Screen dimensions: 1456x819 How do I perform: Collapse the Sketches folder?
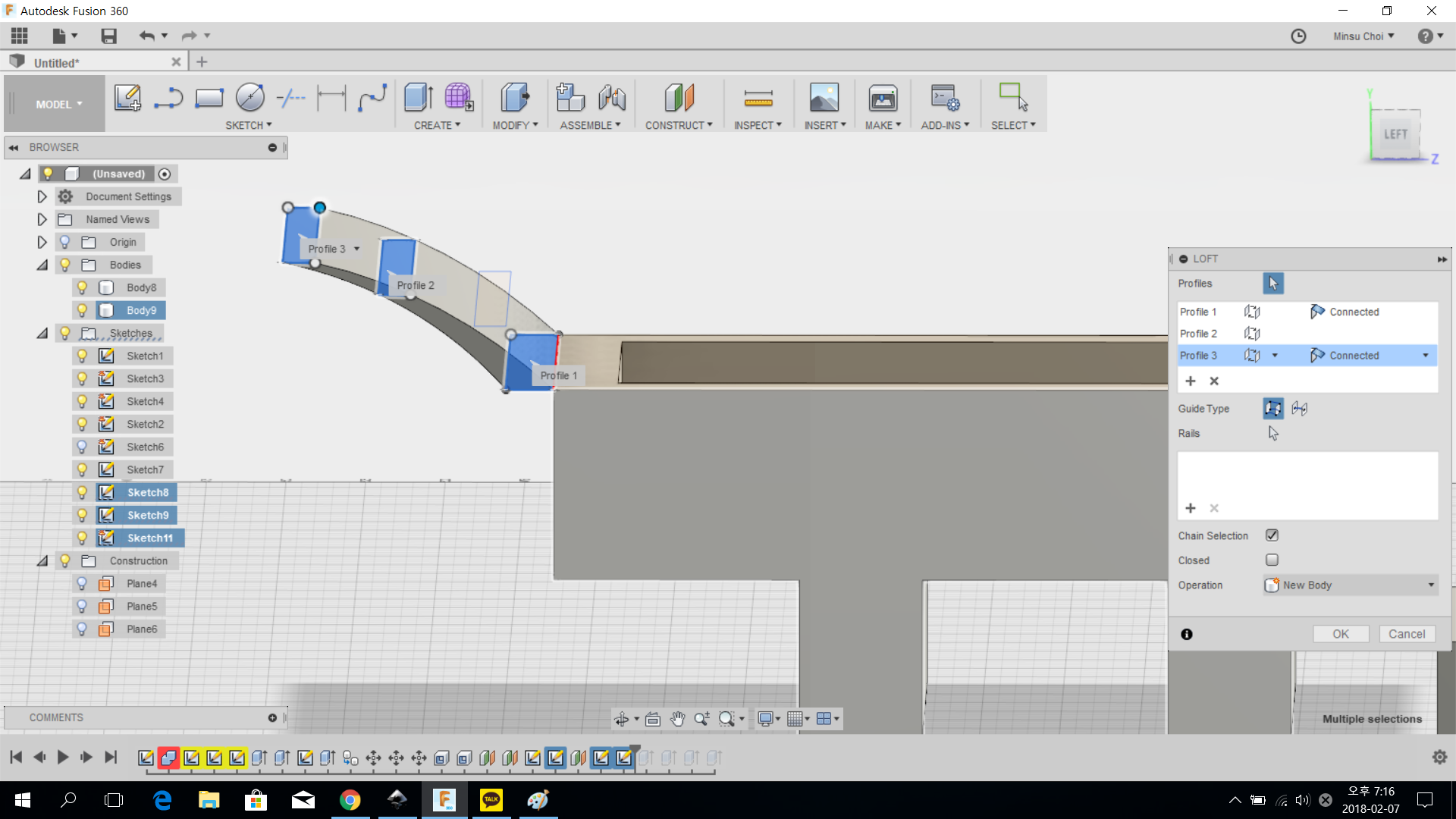pyautogui.click(x=42, y=333)
